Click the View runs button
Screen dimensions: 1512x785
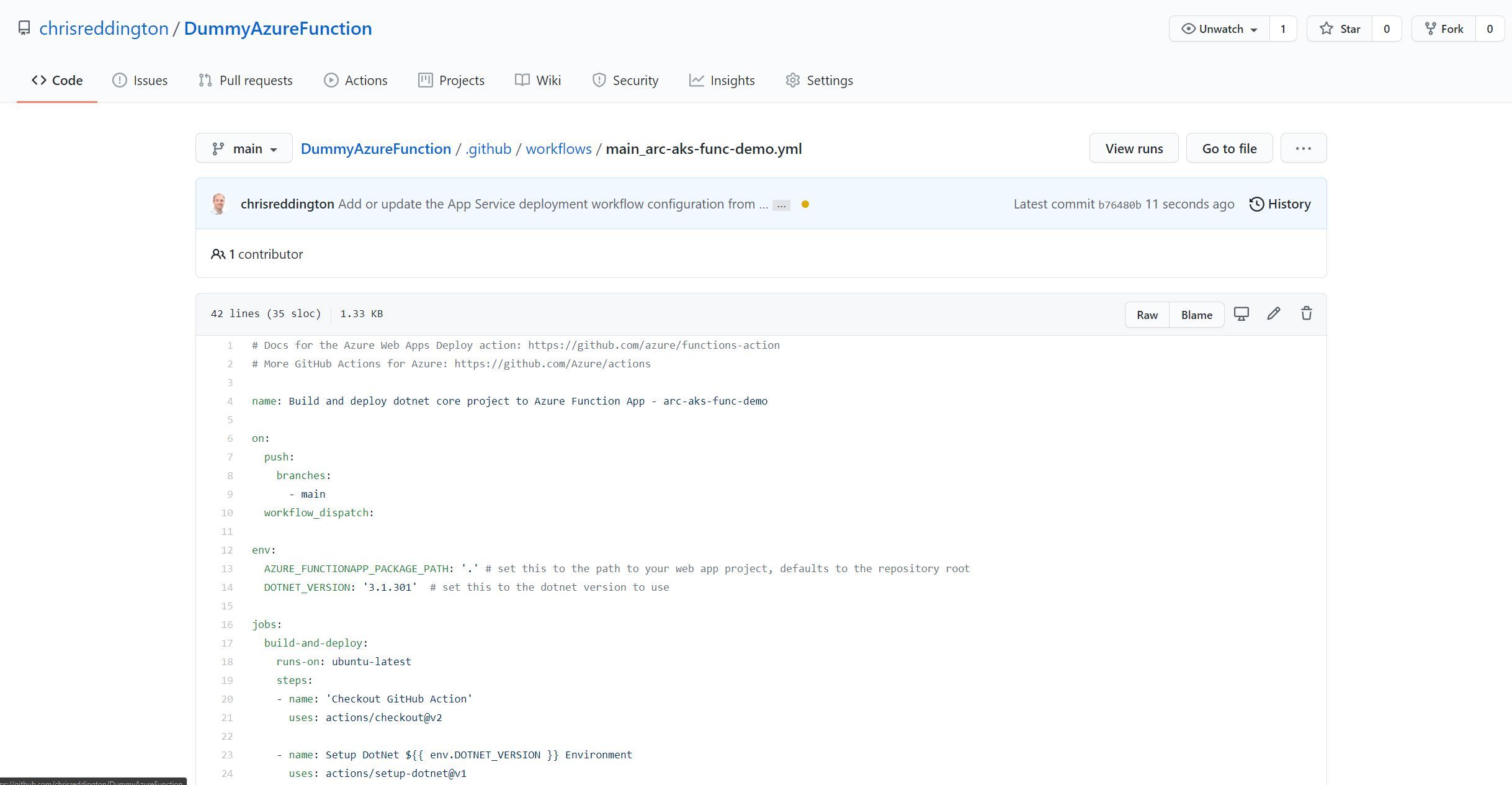(1134, 148)
